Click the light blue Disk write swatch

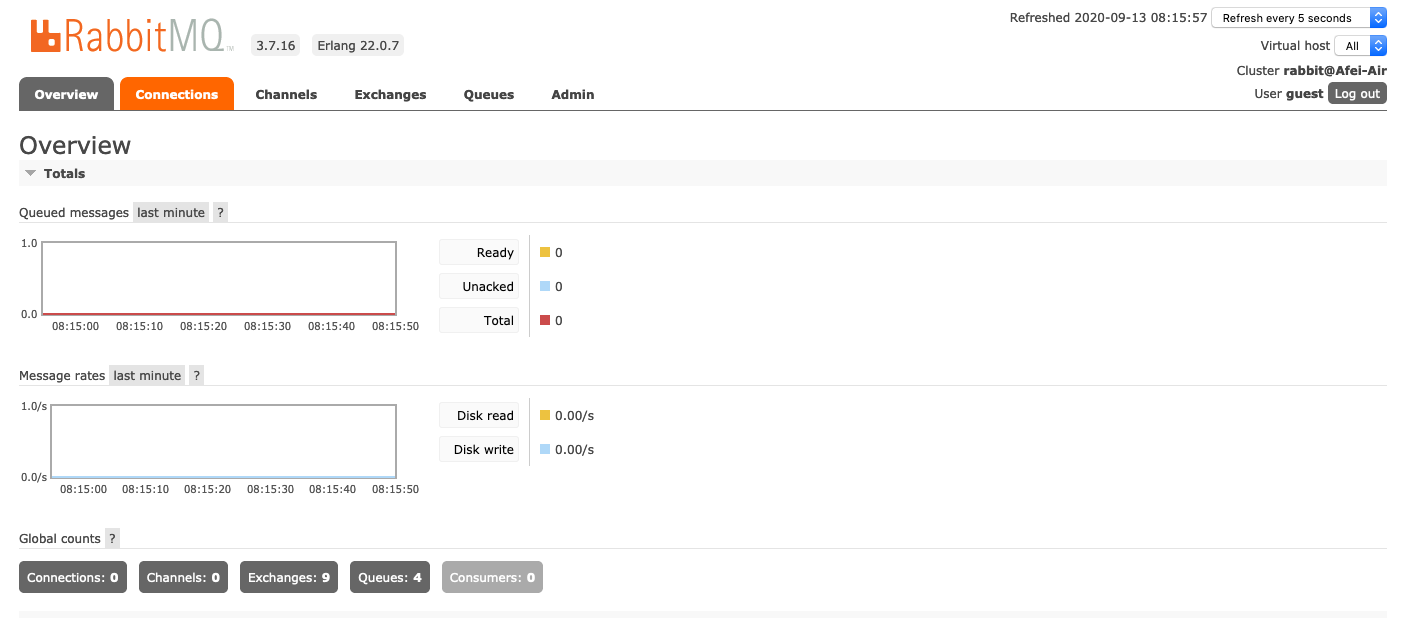point(545,450)
